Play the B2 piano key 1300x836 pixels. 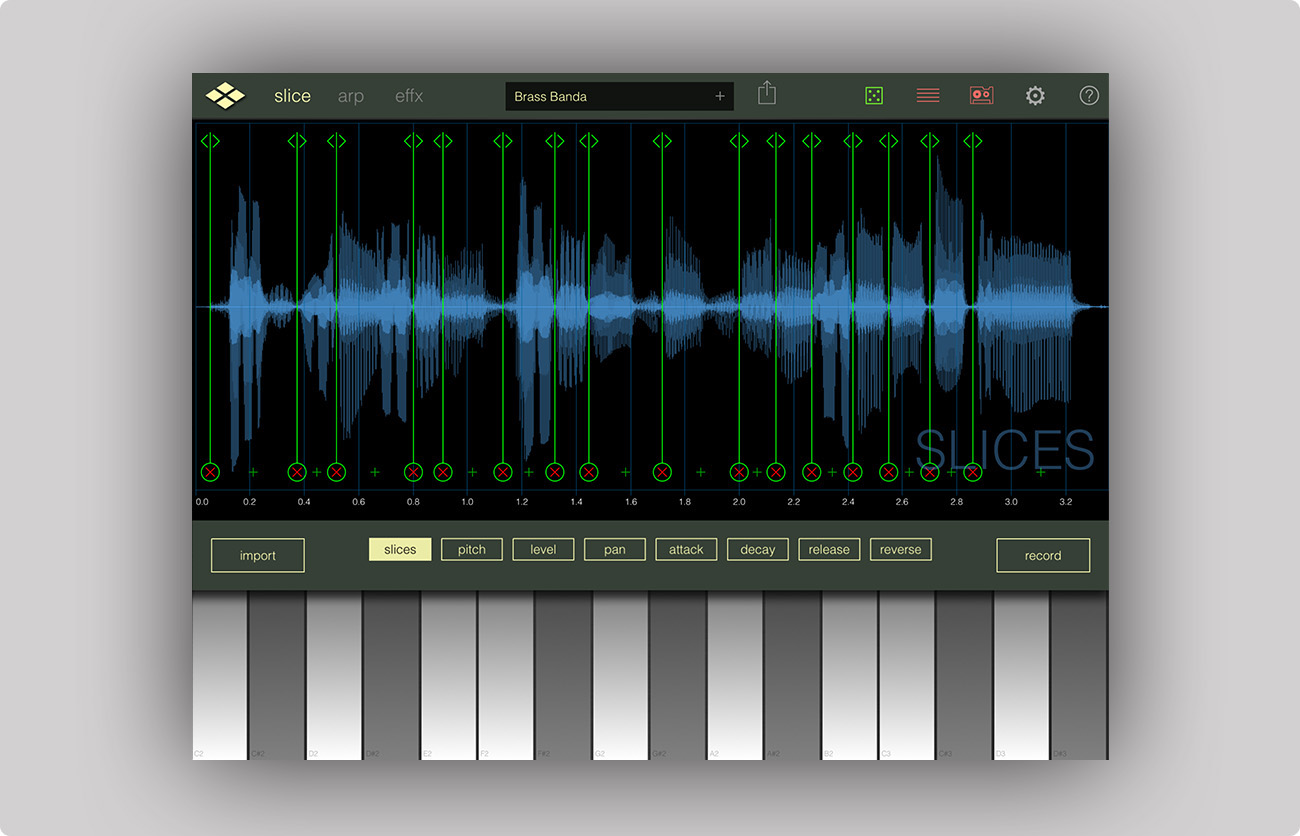pyautogui.click(x=849, y=675)
